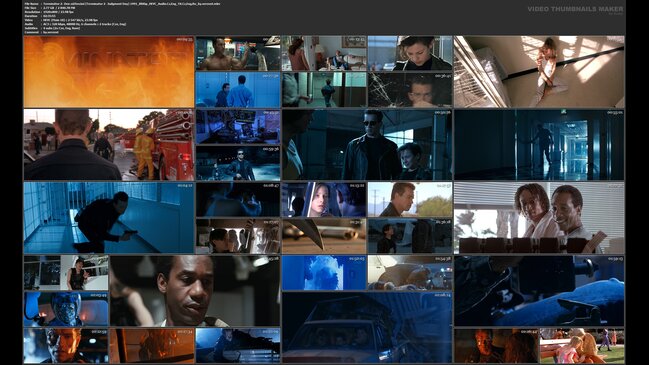The height and width of the screenshot is (365, 649).
Task: Click the Video Thumbnails Maker watermark
Action: click(575, 9)
